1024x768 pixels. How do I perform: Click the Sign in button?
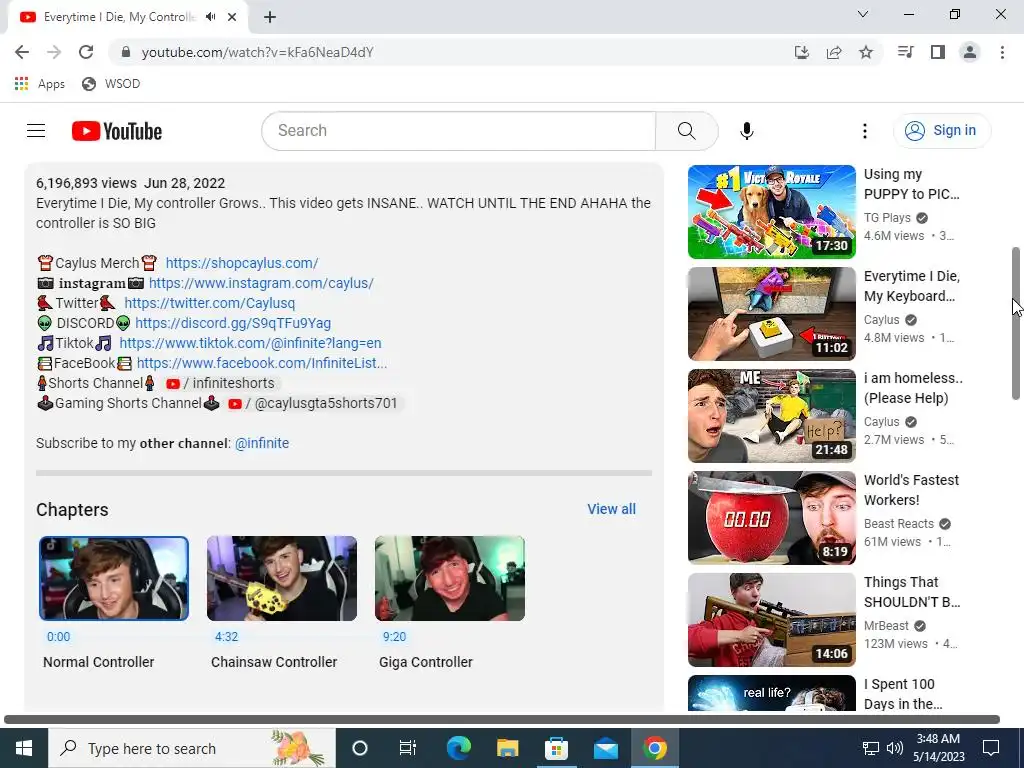point(942,131)
